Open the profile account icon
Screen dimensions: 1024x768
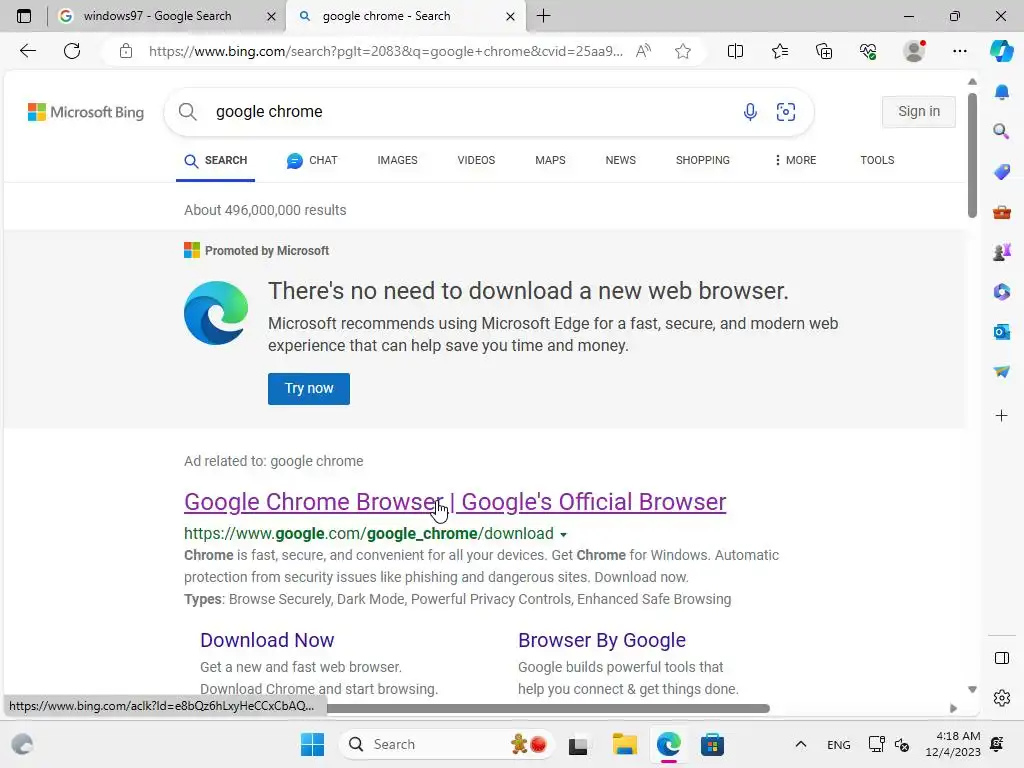point(914,51)
